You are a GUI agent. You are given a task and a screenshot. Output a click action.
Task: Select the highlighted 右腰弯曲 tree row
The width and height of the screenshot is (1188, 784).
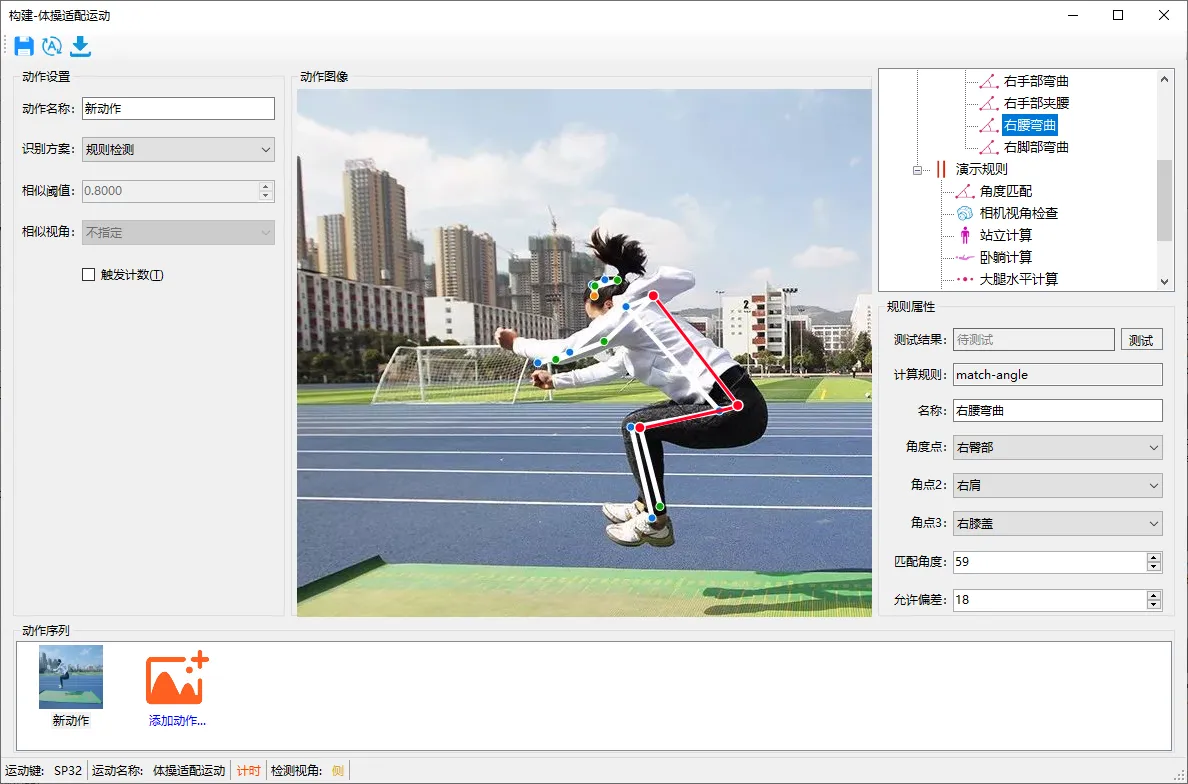click(x=1029, y=125)
